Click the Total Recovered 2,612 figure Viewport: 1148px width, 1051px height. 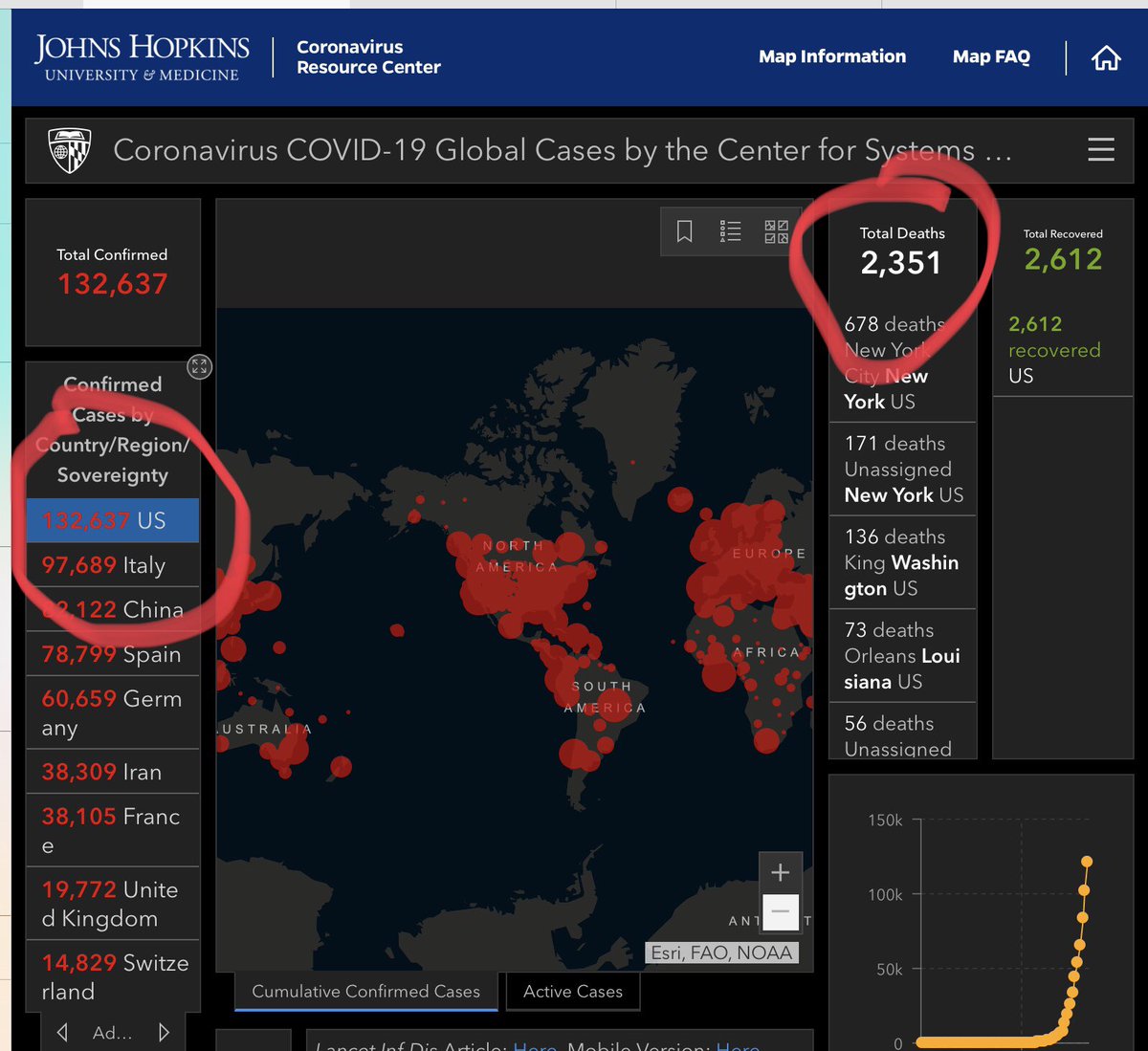[1063, 259]
